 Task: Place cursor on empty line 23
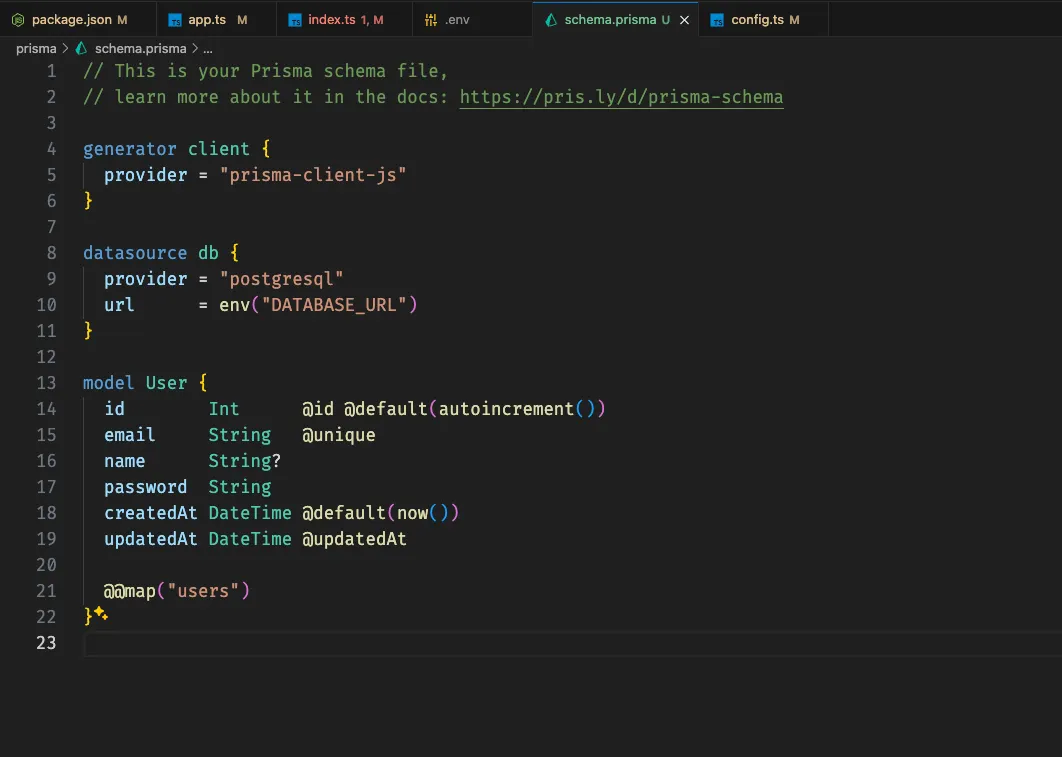point(572,643)
